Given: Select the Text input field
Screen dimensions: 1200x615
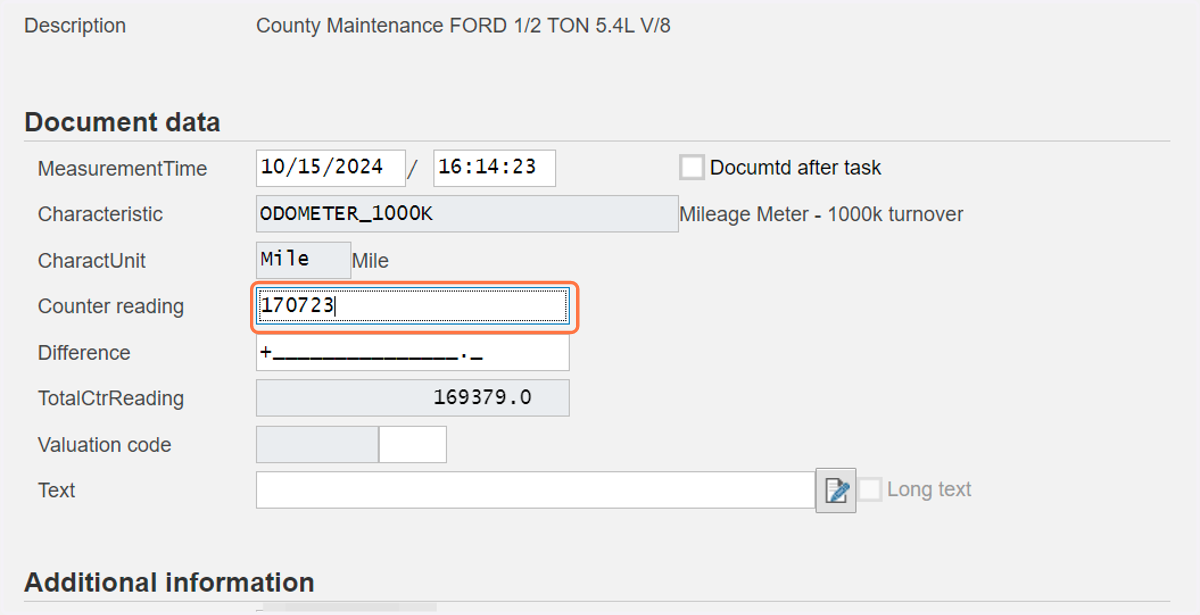Looking at the screenshot, I should [536, 490].
